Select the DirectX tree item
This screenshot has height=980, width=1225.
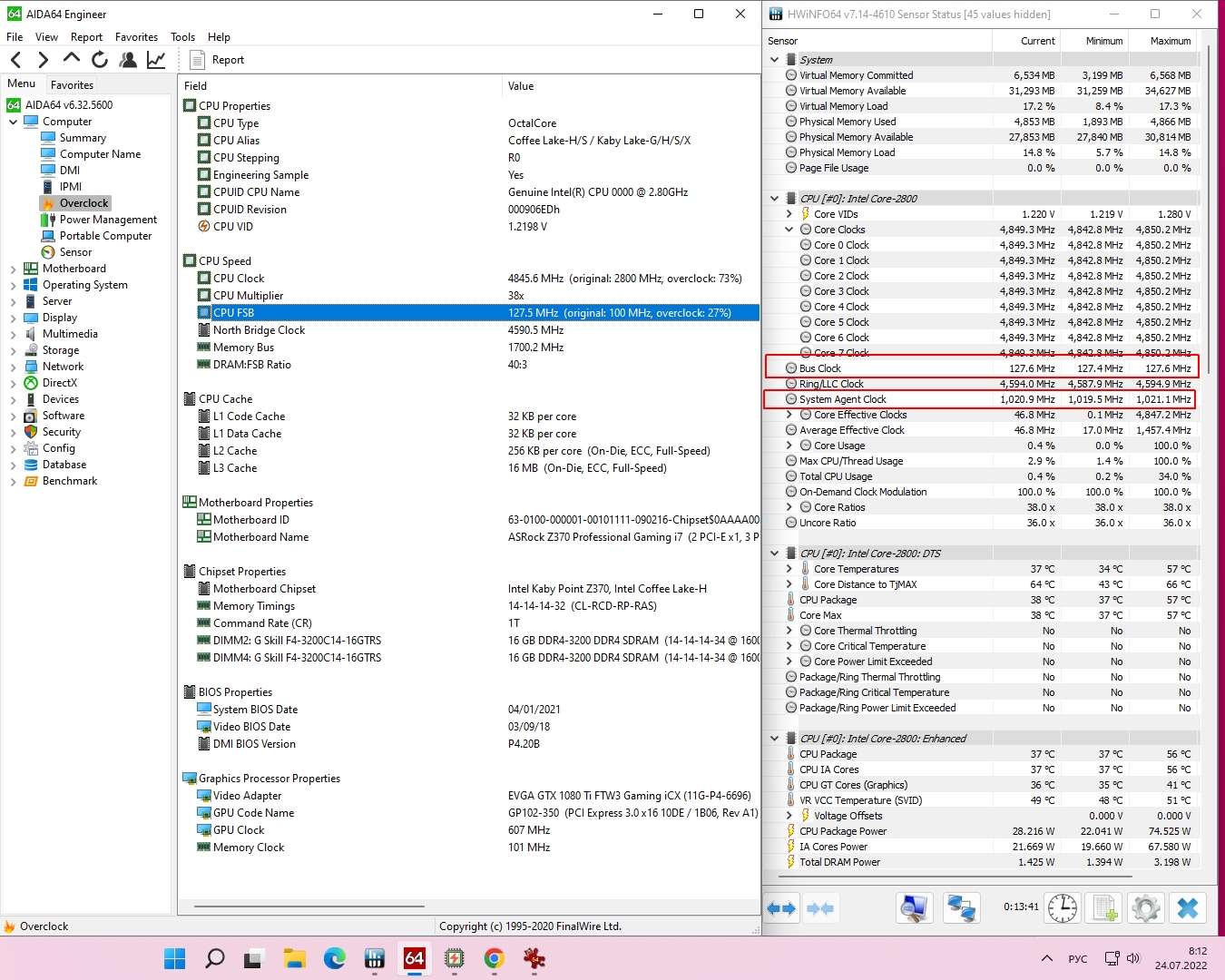[x=60, y=383]
